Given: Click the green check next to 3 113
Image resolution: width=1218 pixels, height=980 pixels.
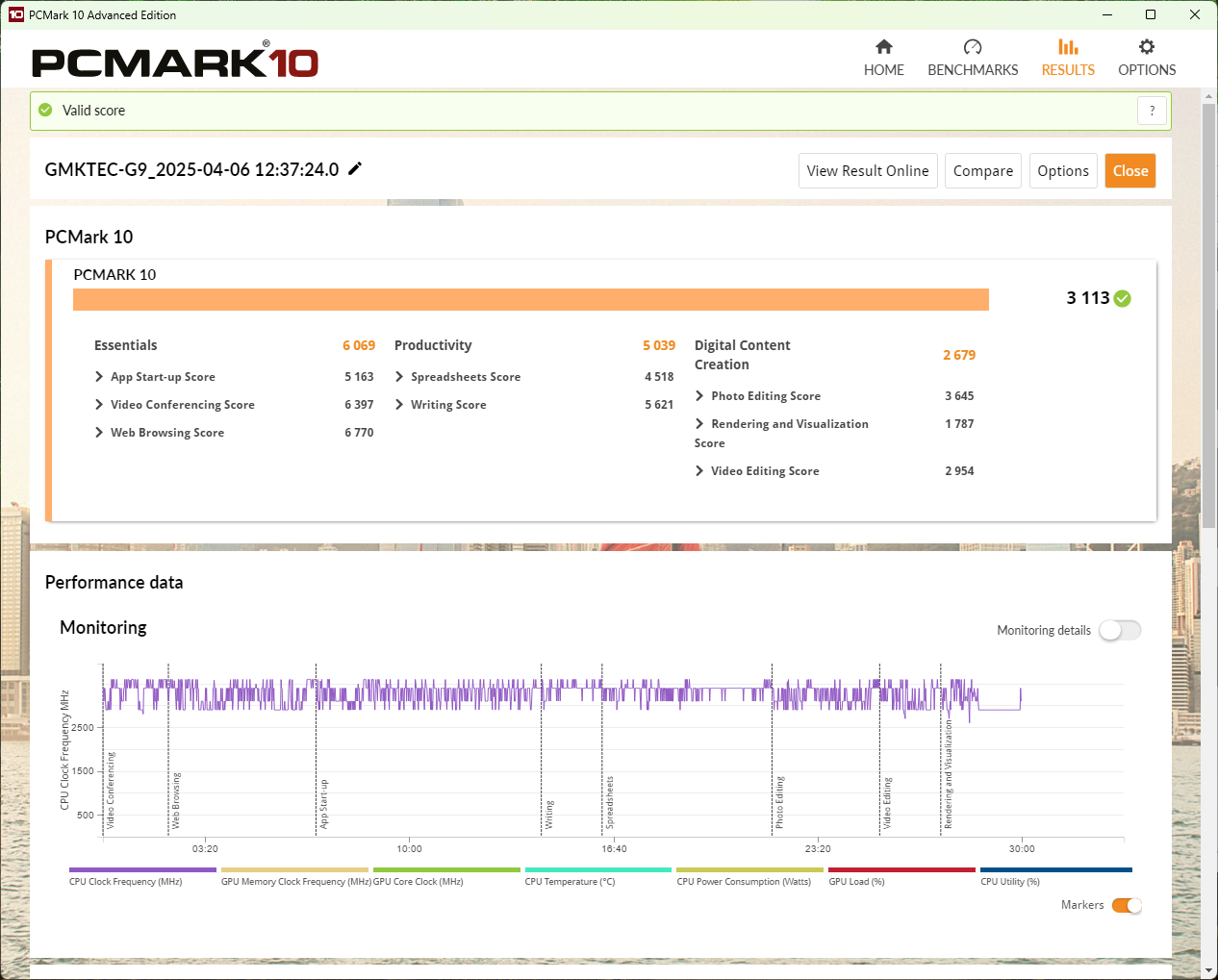Looking at the screenshot, I should coord(1122,299).
